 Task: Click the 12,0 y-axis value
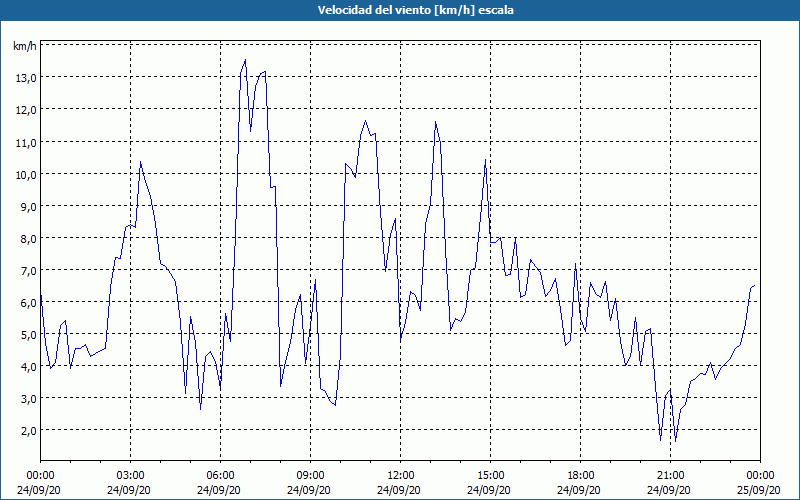26,110
